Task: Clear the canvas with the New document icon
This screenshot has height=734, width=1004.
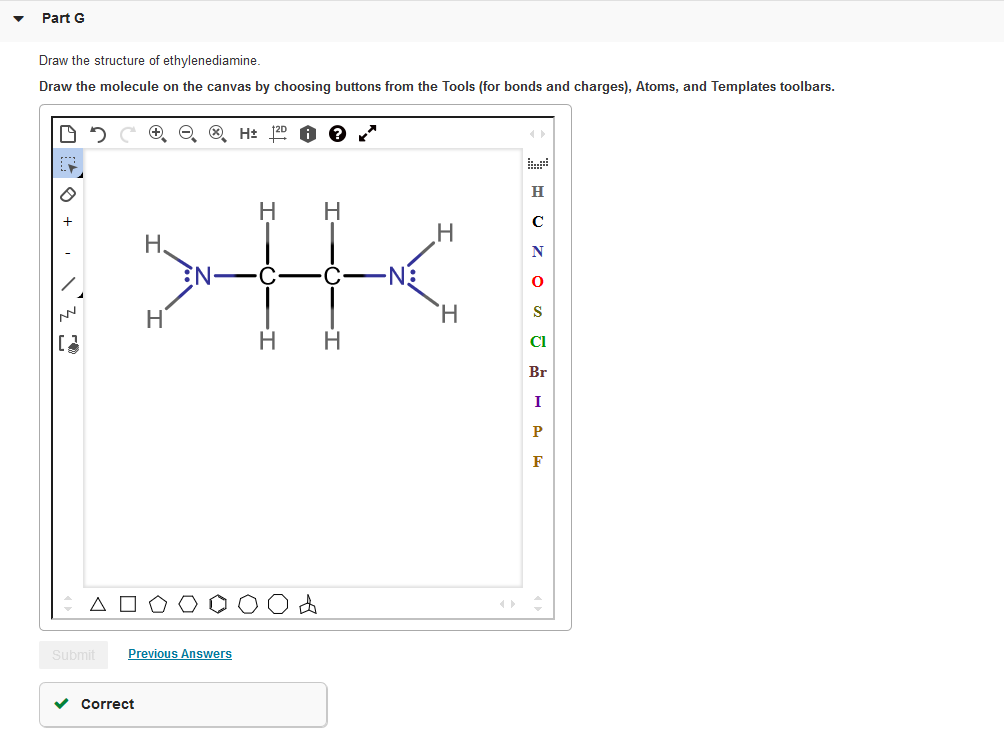Action: [x=68, y=133]
